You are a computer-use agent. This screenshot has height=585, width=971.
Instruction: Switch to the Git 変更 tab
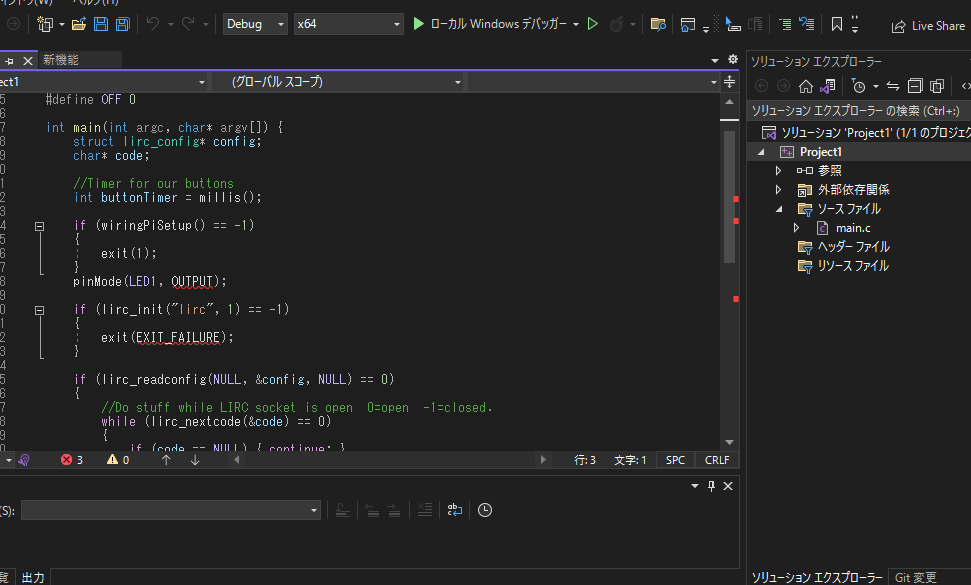coord(916,577)
